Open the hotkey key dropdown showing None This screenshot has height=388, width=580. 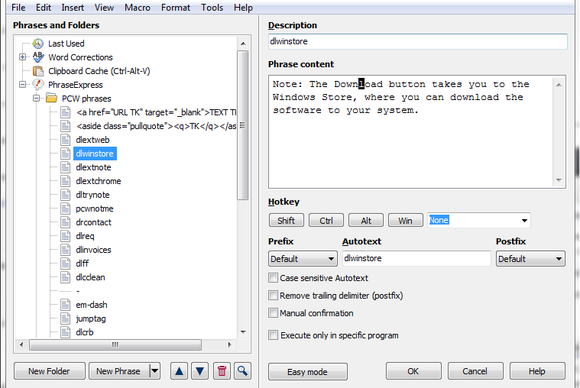coord(524,220)
